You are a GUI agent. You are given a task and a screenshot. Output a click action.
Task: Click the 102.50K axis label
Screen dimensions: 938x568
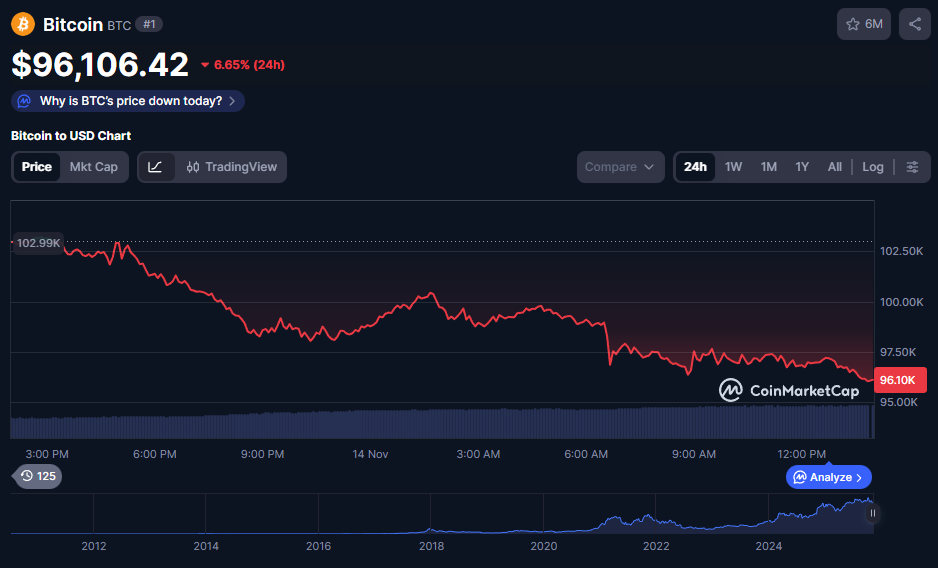pyautogui.click(x=901, y=251)
